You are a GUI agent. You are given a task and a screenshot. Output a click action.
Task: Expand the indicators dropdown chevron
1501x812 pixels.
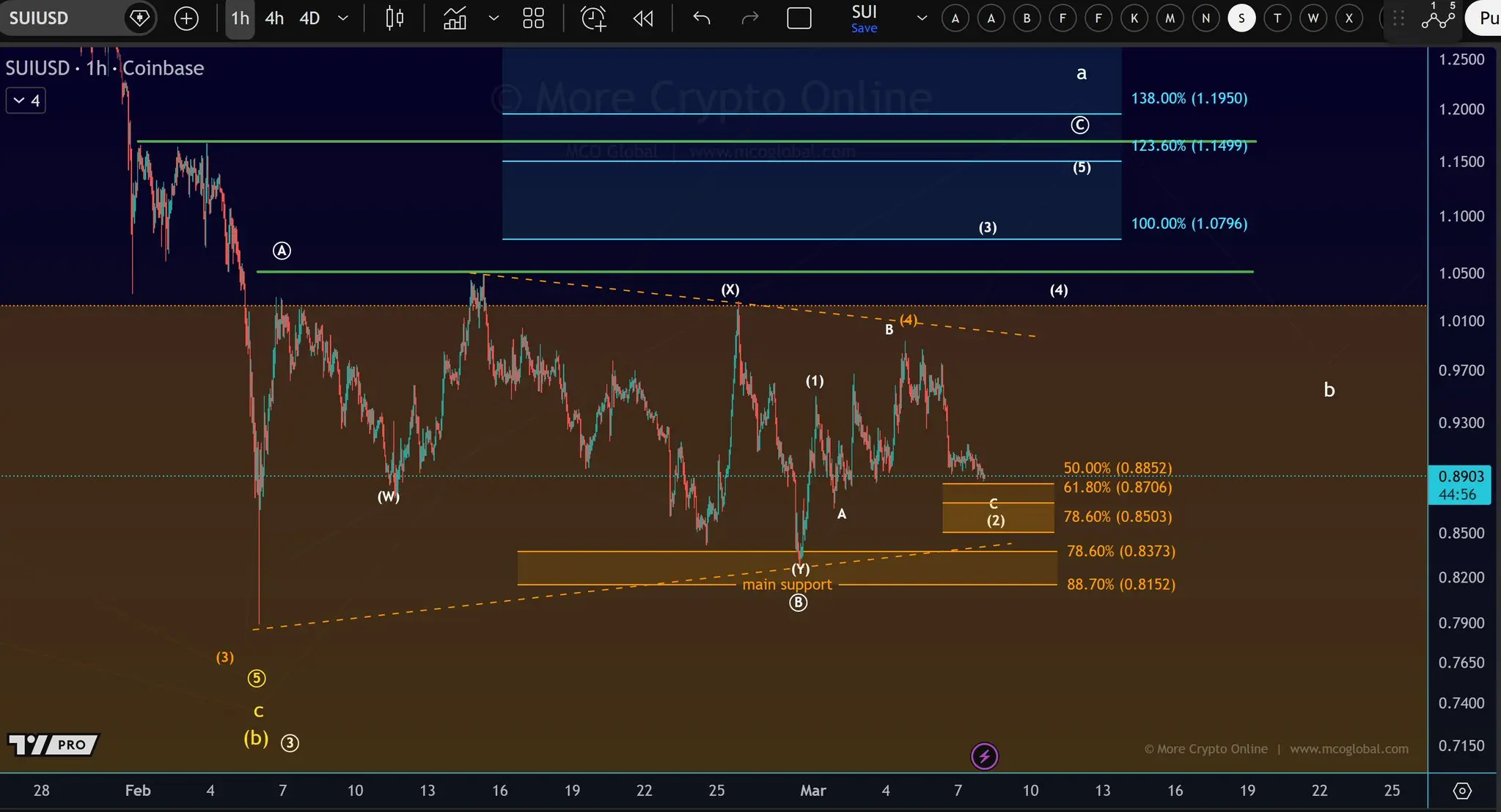click(493, 18)
